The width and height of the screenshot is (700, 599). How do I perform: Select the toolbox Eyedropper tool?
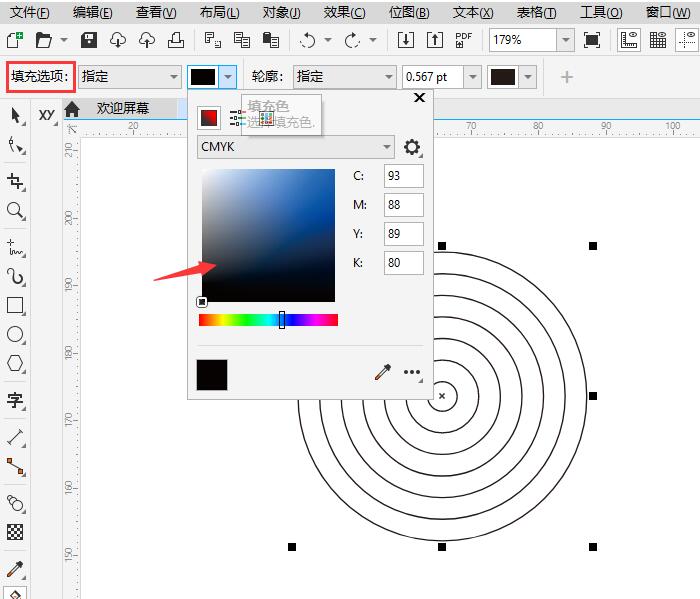16,569
